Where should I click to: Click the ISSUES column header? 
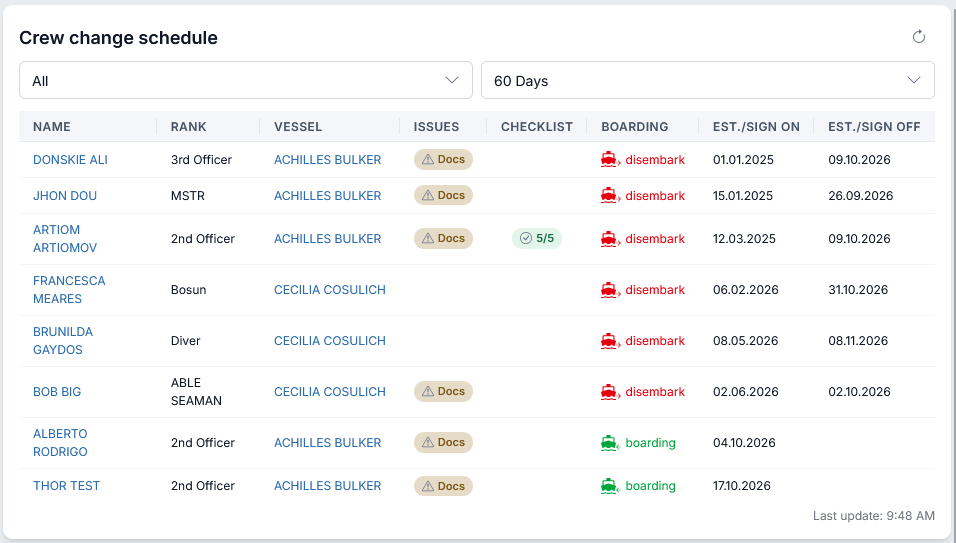(437, 127)
